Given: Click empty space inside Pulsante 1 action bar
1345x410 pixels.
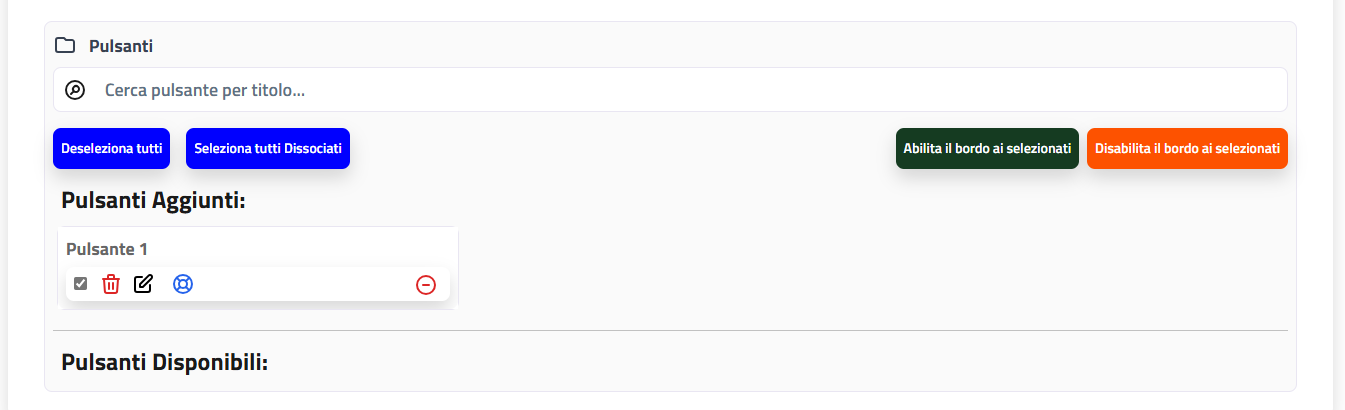Looking at the screenshot, I should 300,285.
